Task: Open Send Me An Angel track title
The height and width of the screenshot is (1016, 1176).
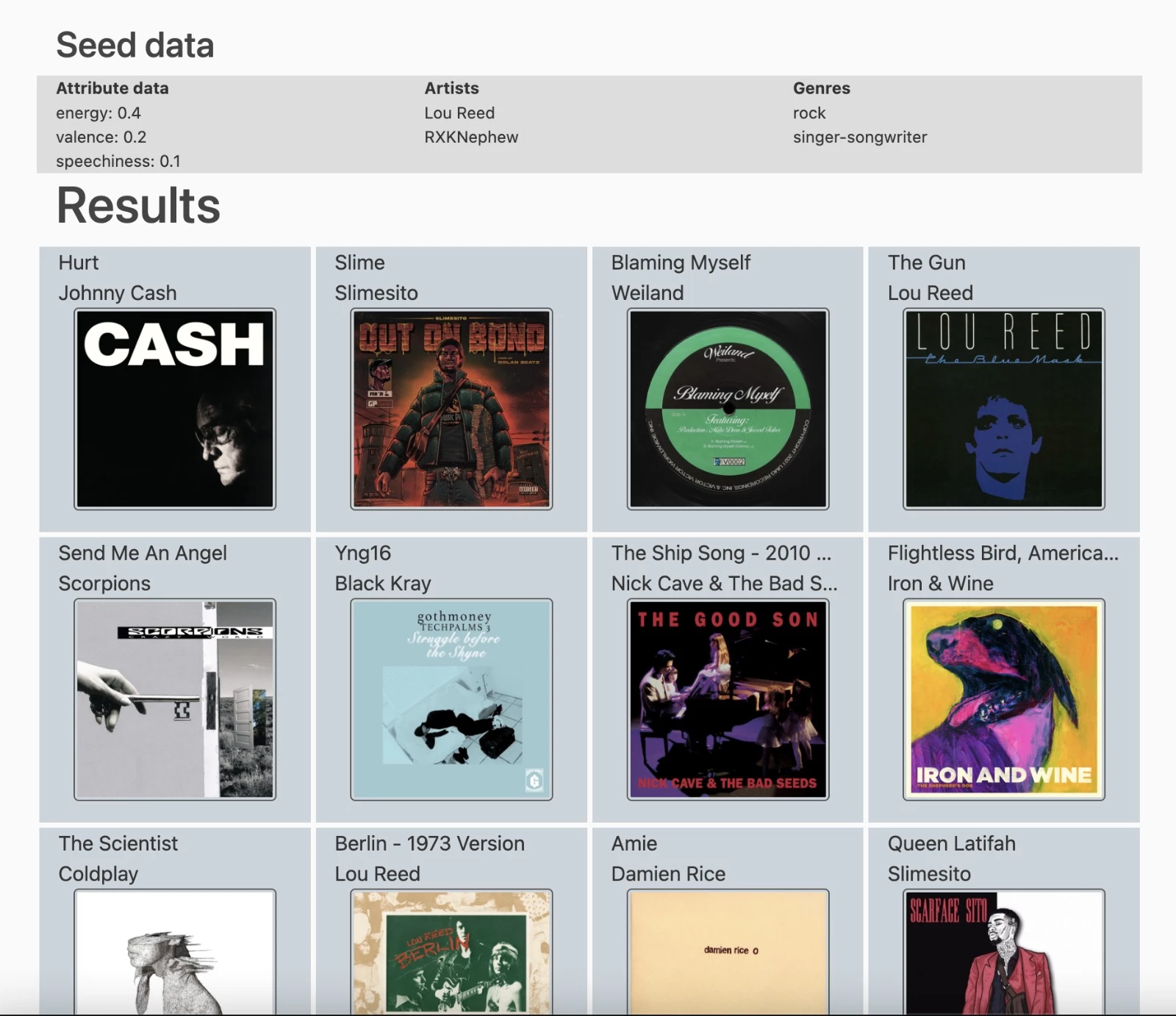Action: [x=143, y=553]
